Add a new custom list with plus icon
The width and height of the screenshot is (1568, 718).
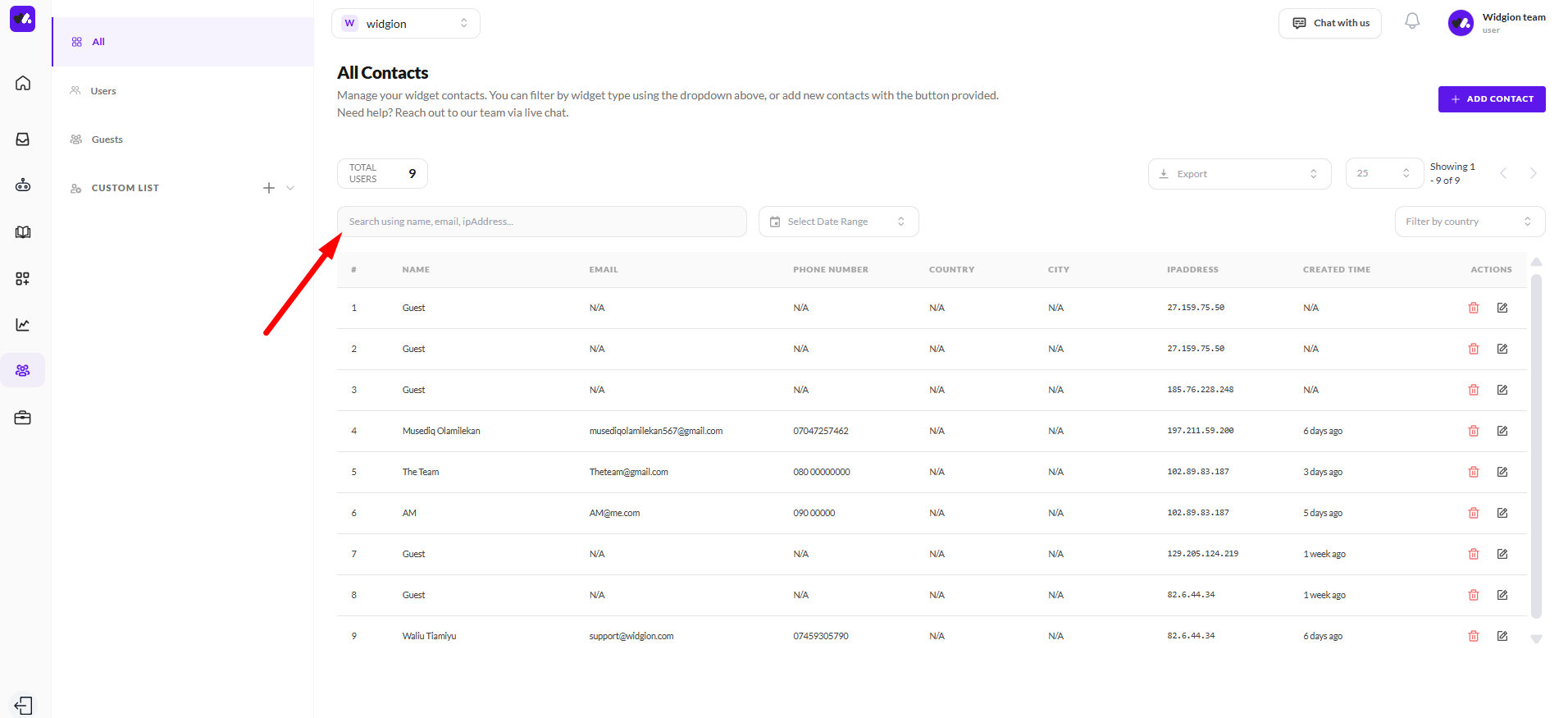click(x=268, y=188)
